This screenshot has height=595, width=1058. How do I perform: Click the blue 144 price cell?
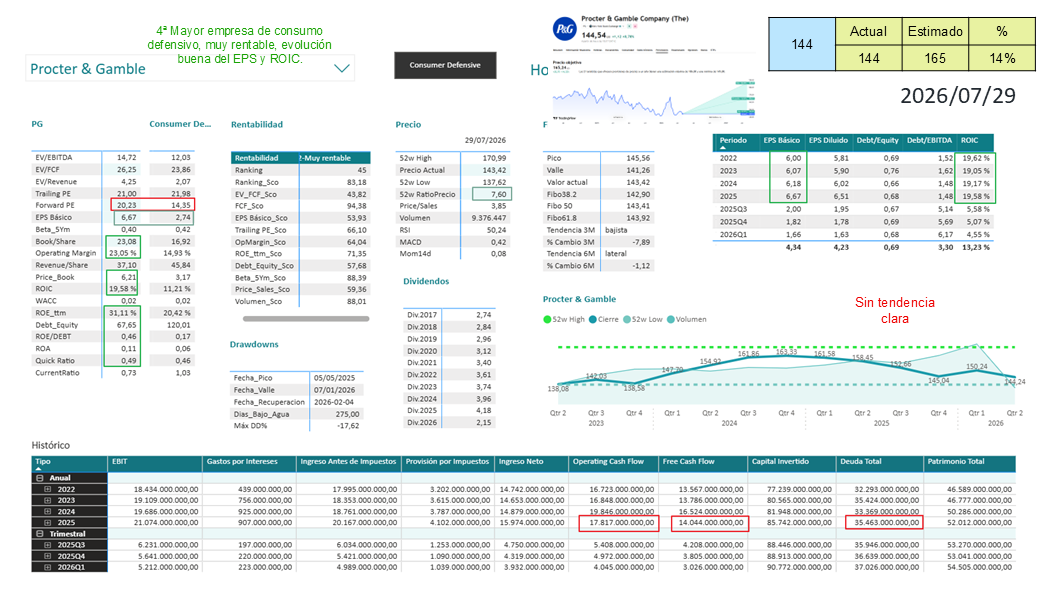pyautogui.click(x=802, y=45)
